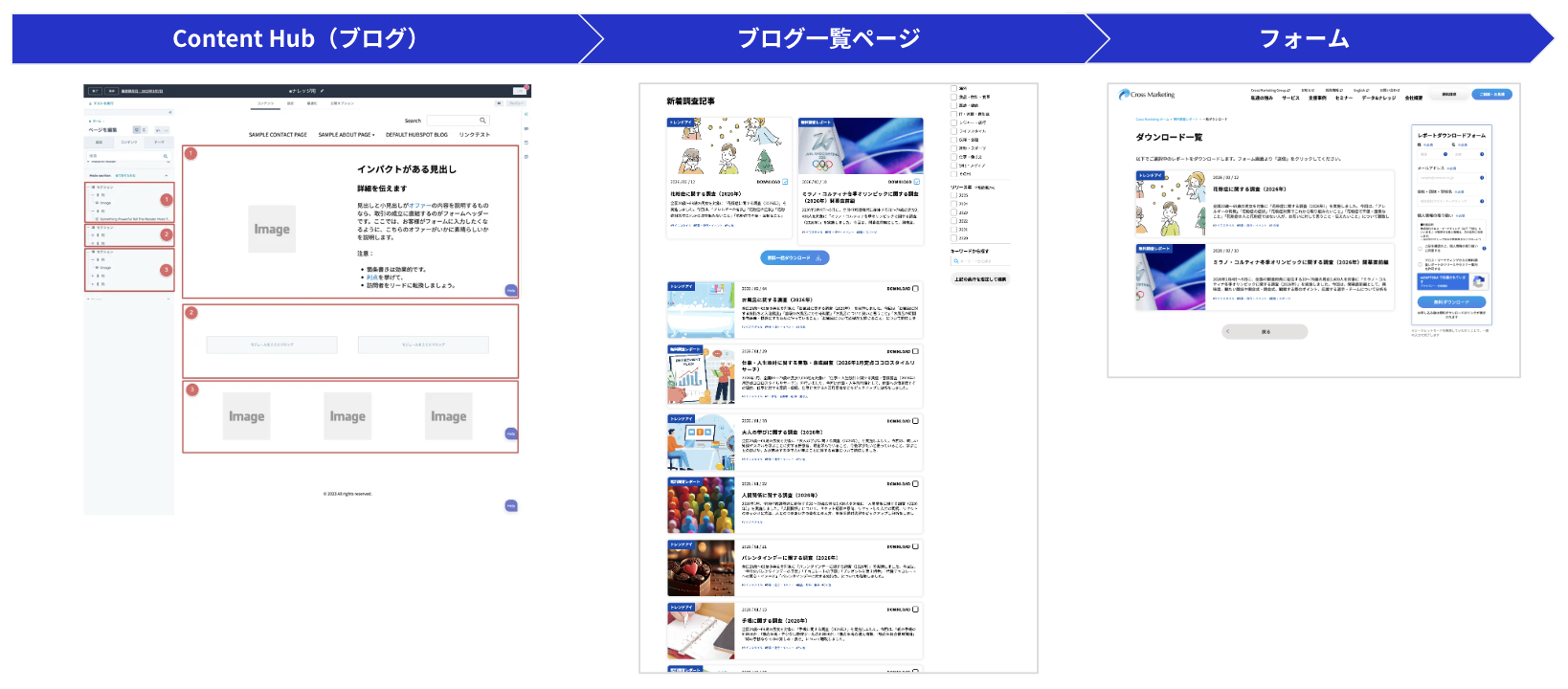Select the 追加 tab in the editor sidebar
Screen dimensions: 1568x689
(99, 142)
